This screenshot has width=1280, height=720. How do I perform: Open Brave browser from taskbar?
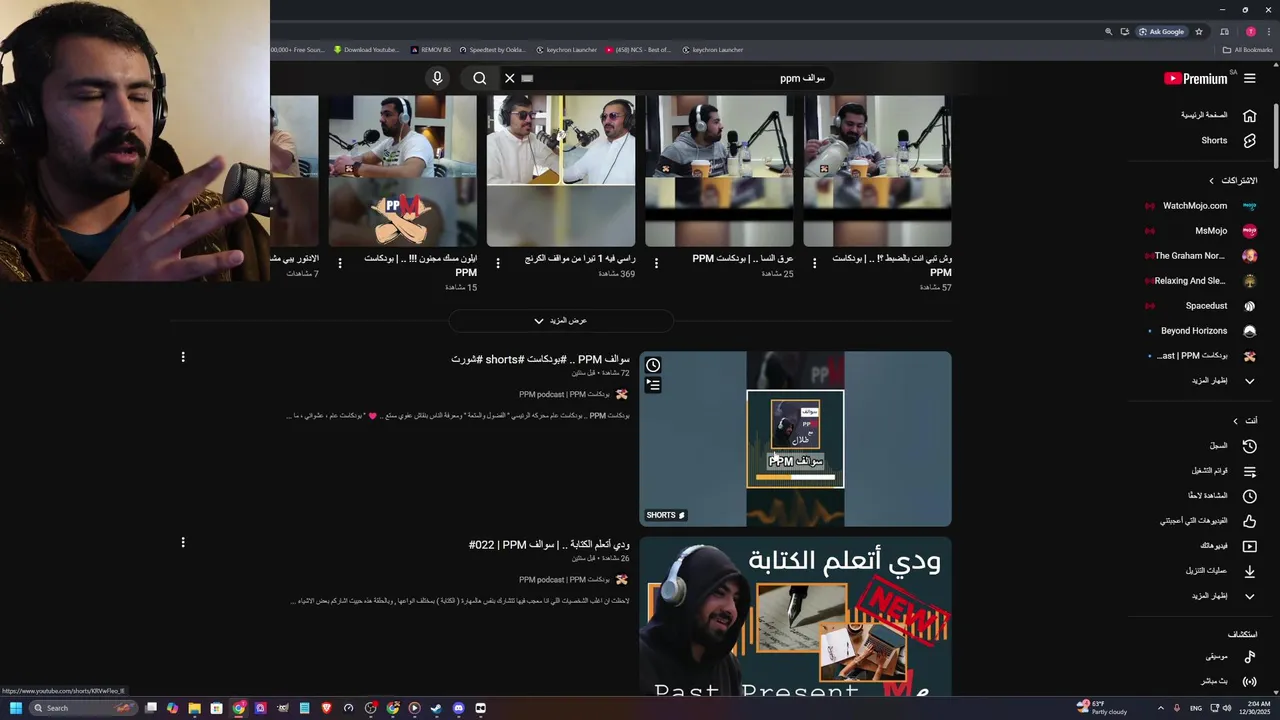point(326,708)
